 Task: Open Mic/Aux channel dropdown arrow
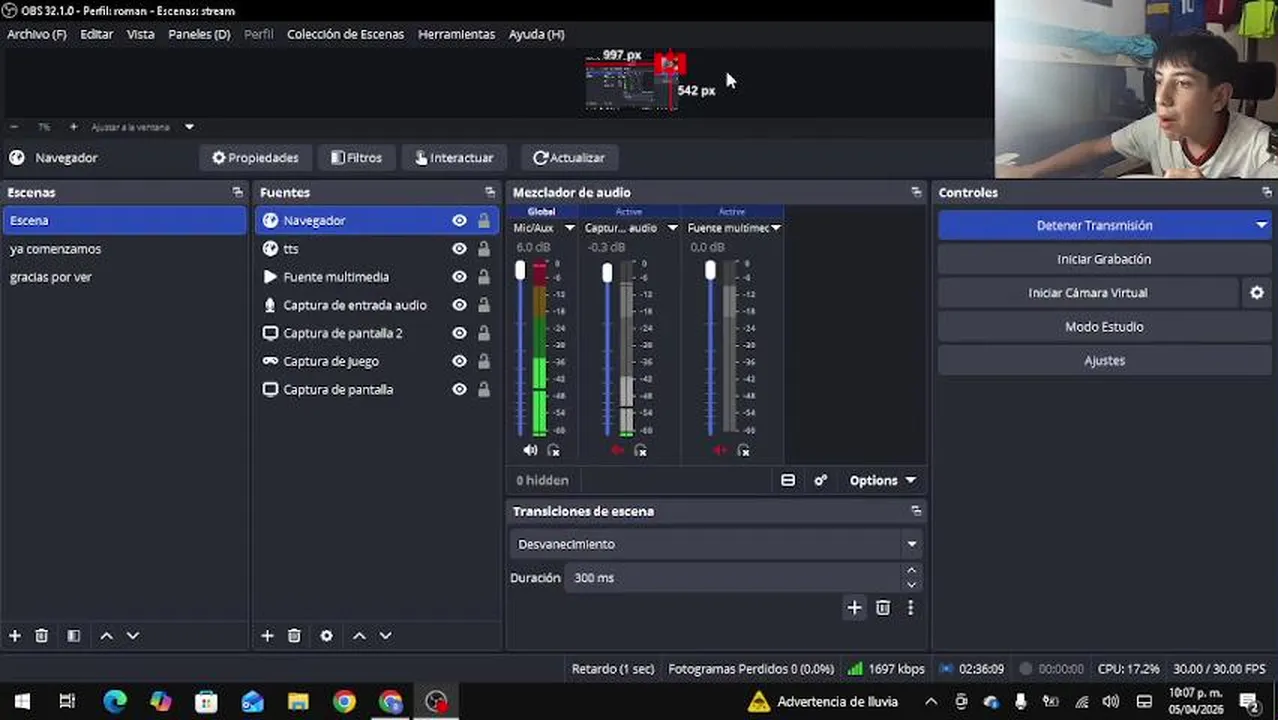pos(570,228)
